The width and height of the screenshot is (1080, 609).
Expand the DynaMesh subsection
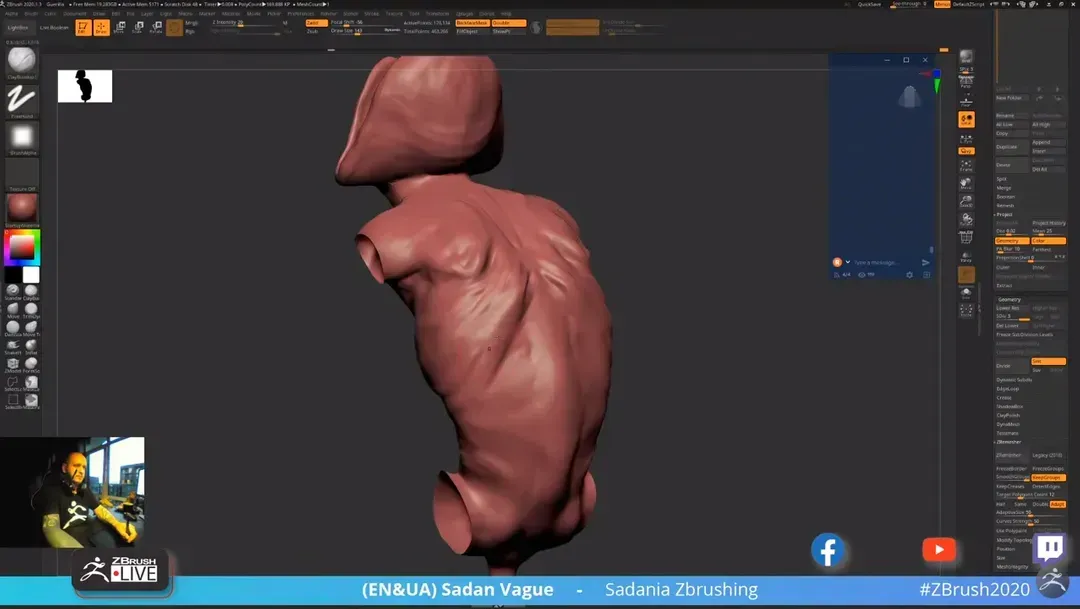click(x=1008, y=424)
